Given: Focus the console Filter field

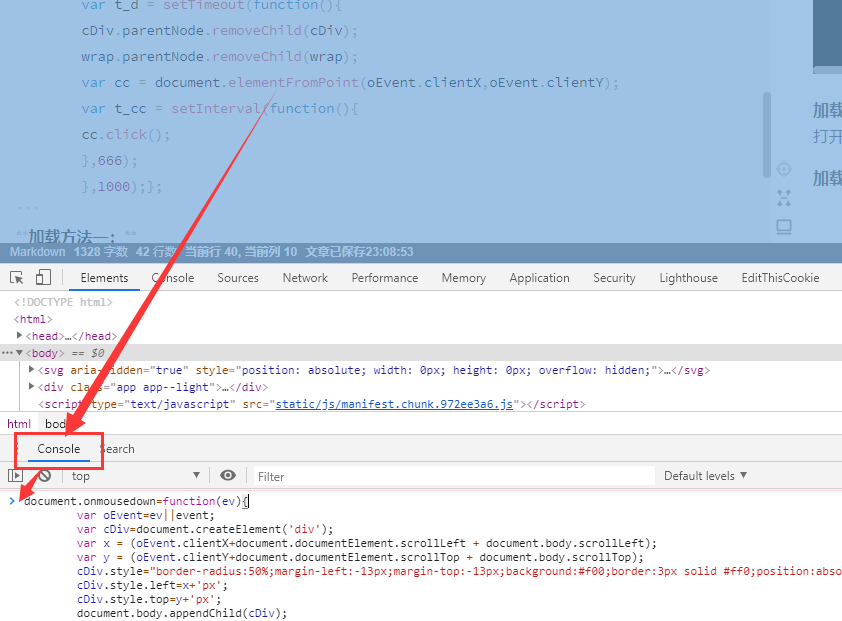Looking at the screenshot, I should [x=454, y=476].
